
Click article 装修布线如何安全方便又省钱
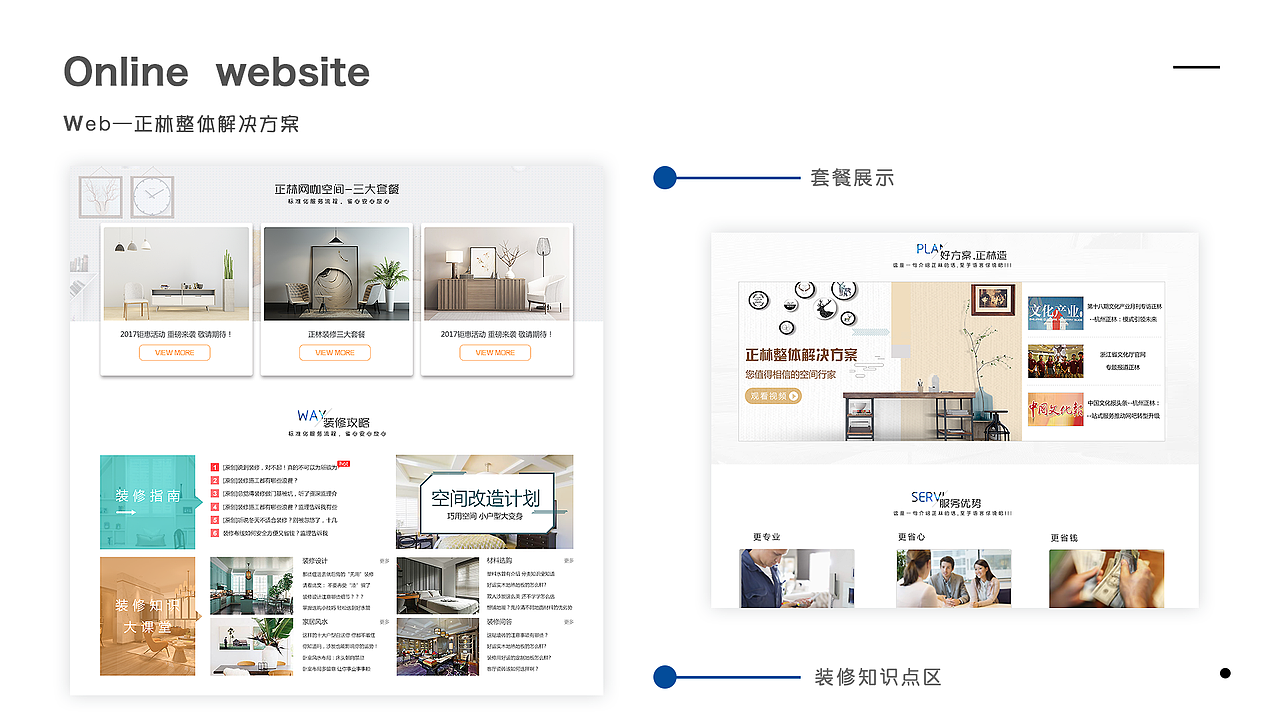[x=275, y=533]
